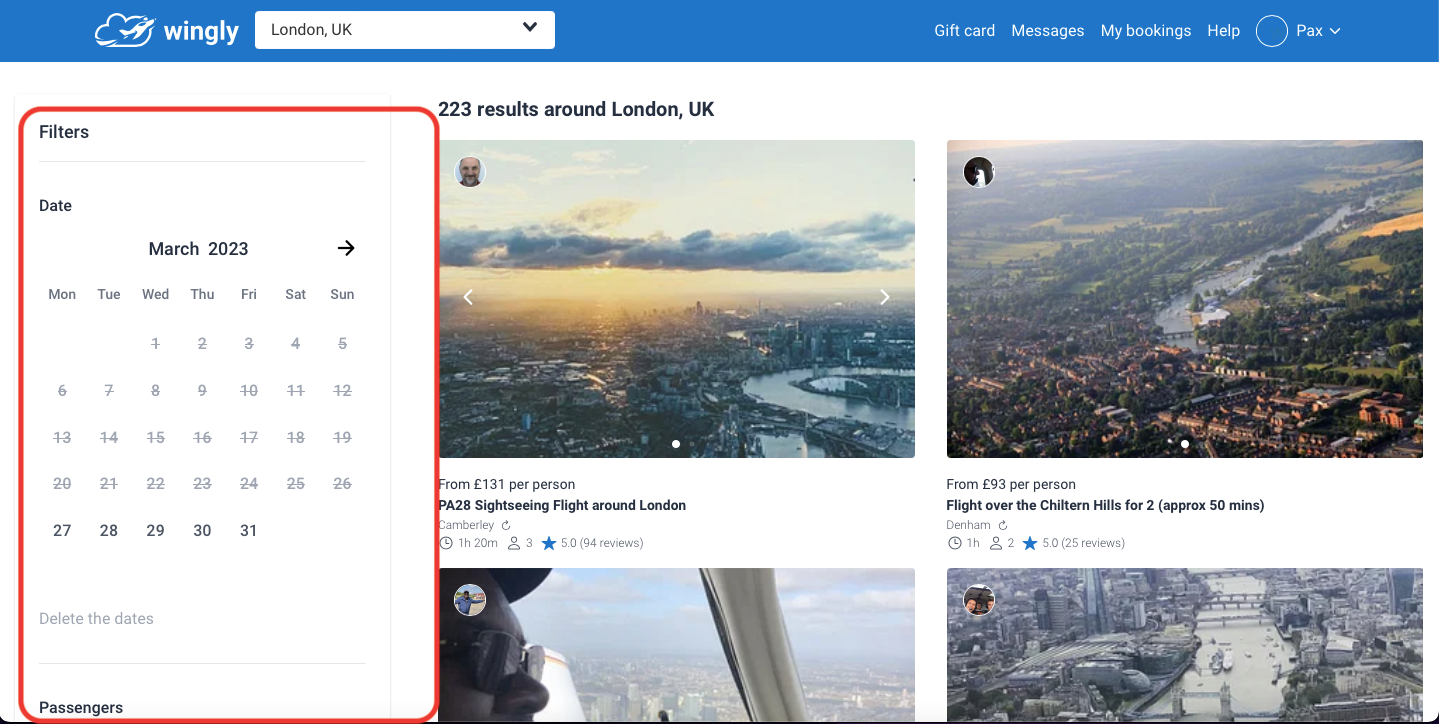The height and width of the screenshot is (724, 1439).
Task: Click the star rating 5.0 (94 reviews)
Action: tap(592, 543)
